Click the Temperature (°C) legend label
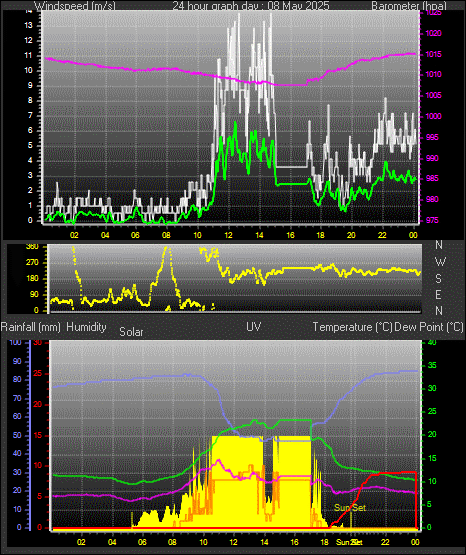Screen dimensions: 466x555 pyautogui.click(x=352, y=327)
